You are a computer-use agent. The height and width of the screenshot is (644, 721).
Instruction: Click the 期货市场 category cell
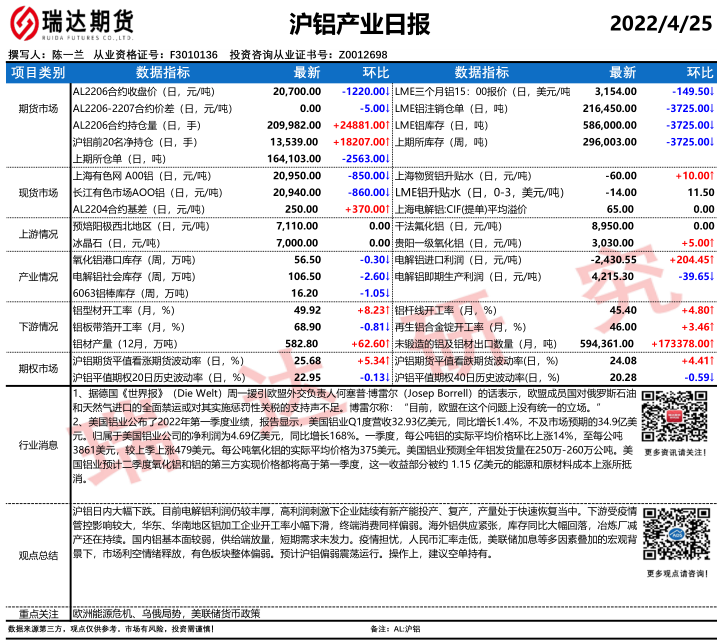click(x=37, y=108)
